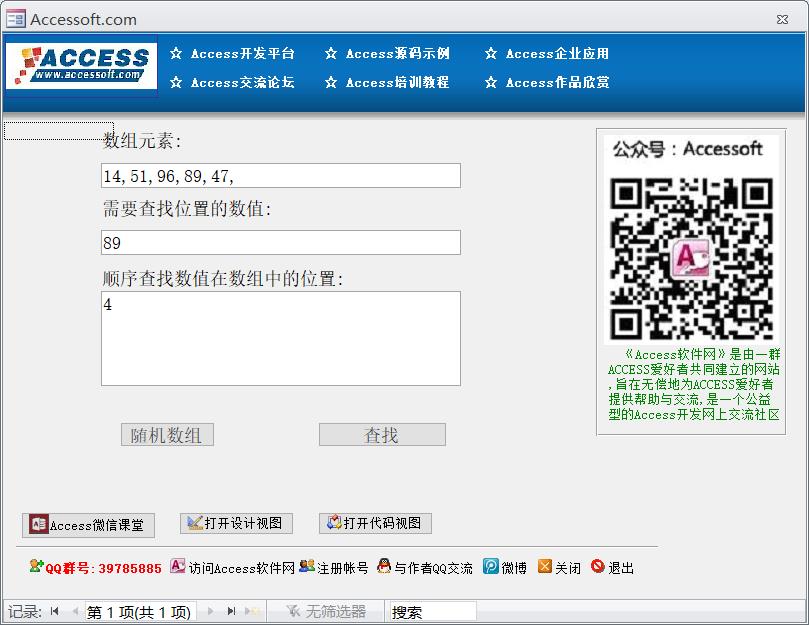Click the 关闭 text link
Image resolution: width=809 pixels, height=625 pixels.
point(568,568)
